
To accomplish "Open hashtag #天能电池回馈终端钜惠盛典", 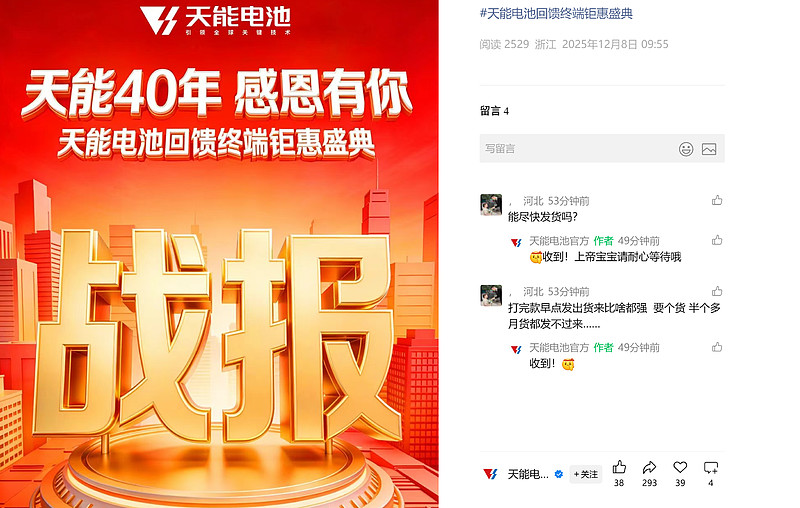I will coord(556,13).
